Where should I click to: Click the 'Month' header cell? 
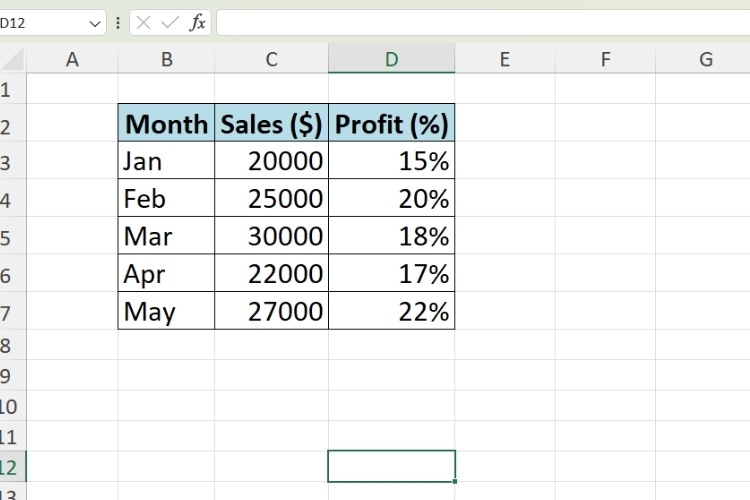tap(166, 122)
